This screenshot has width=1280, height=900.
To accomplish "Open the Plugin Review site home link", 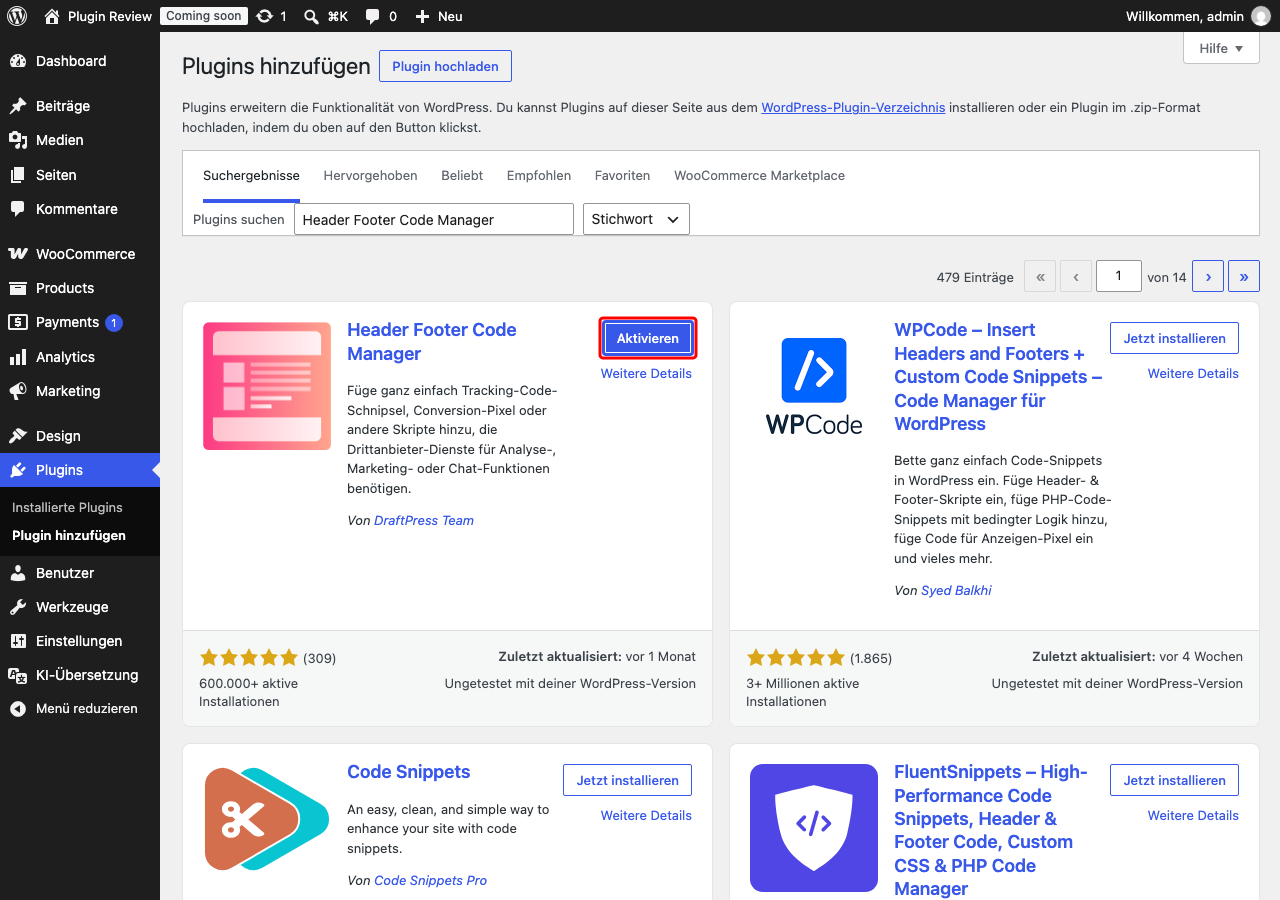I will click(98, 16).
